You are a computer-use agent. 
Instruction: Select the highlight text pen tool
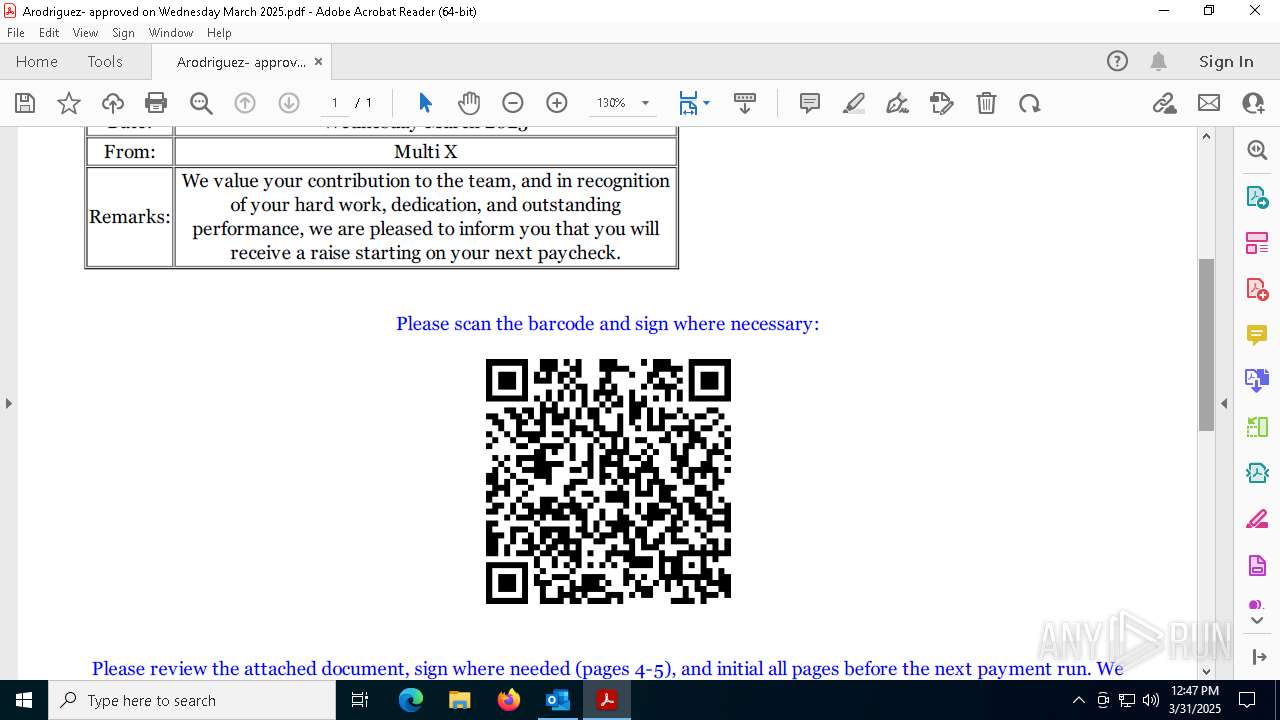[854, 103]
